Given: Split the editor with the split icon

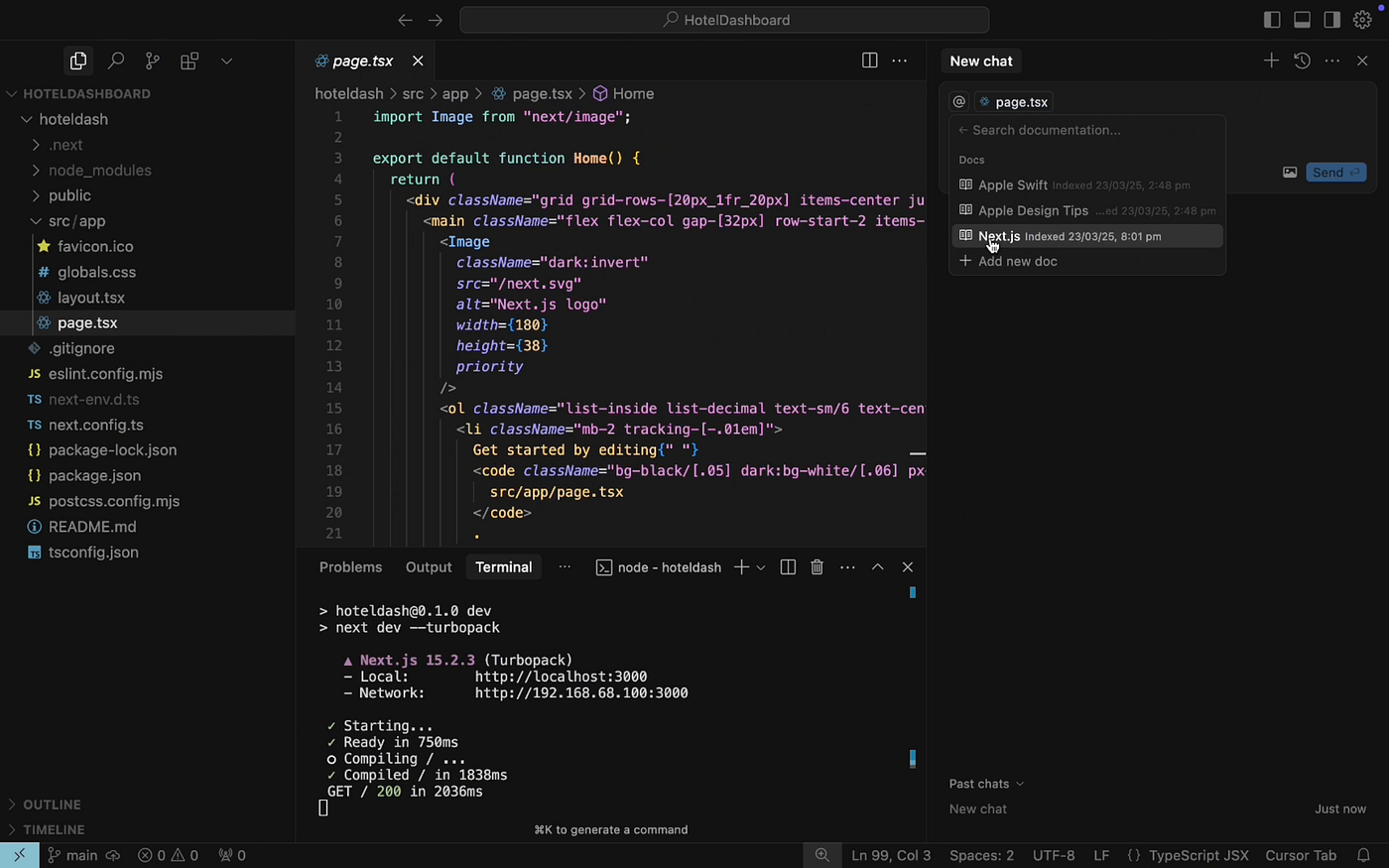Looking at the screenshot, I should click(869, 61).
